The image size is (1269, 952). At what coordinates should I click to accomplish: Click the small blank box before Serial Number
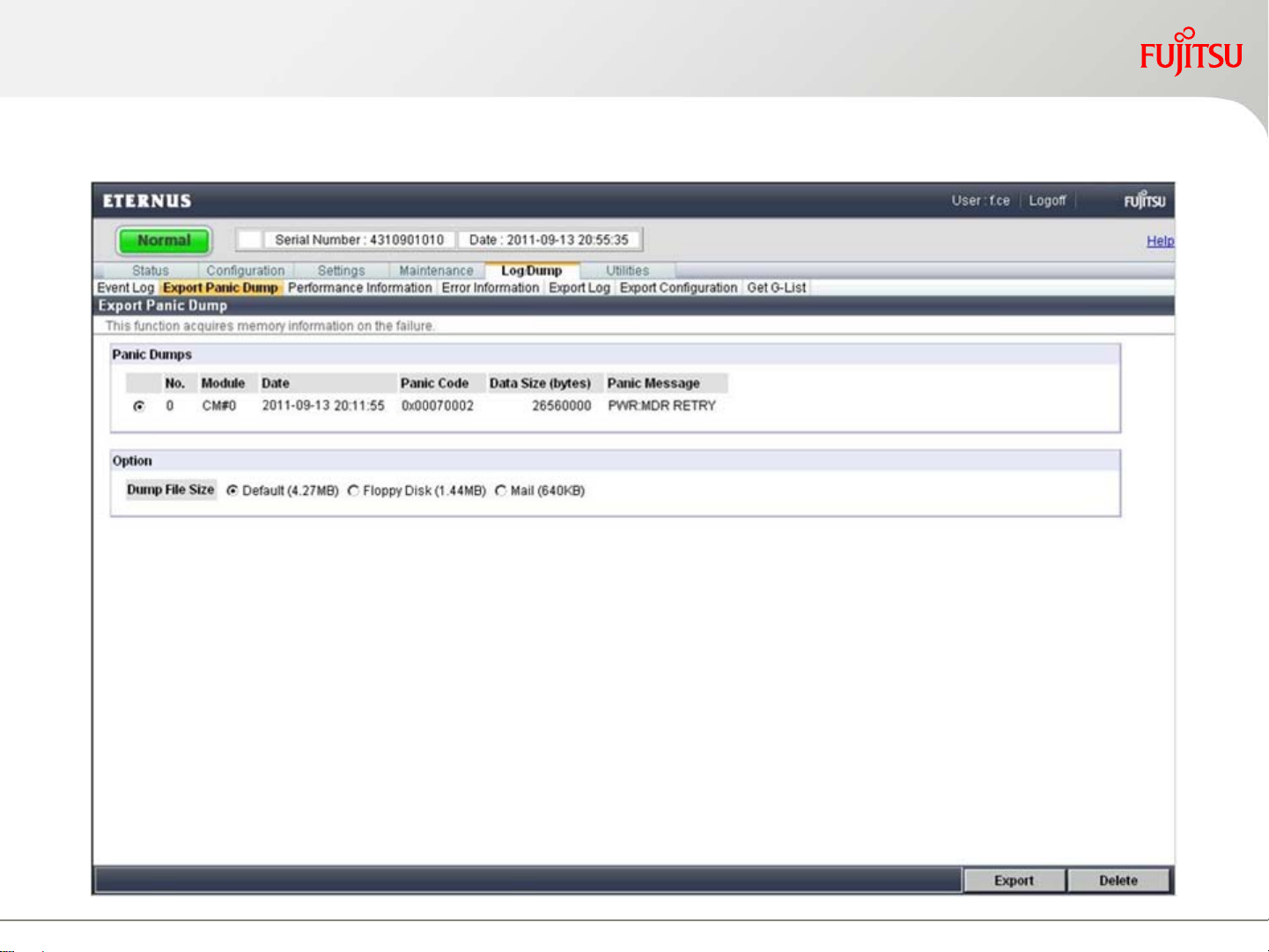coord(250,240)
